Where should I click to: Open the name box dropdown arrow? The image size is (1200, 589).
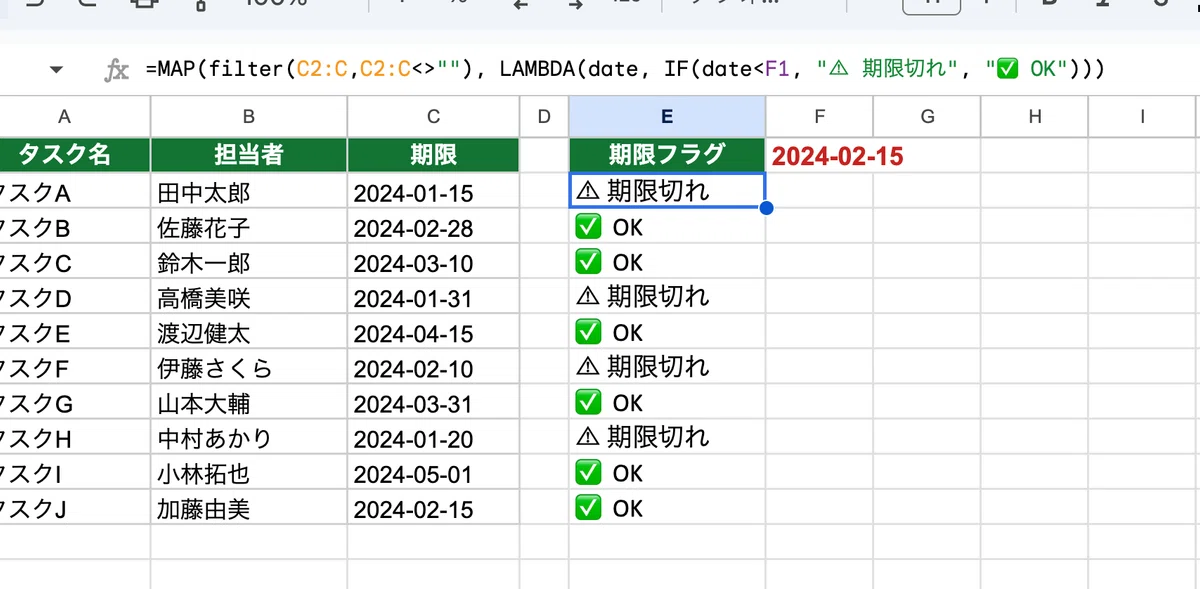coord(56,70)
